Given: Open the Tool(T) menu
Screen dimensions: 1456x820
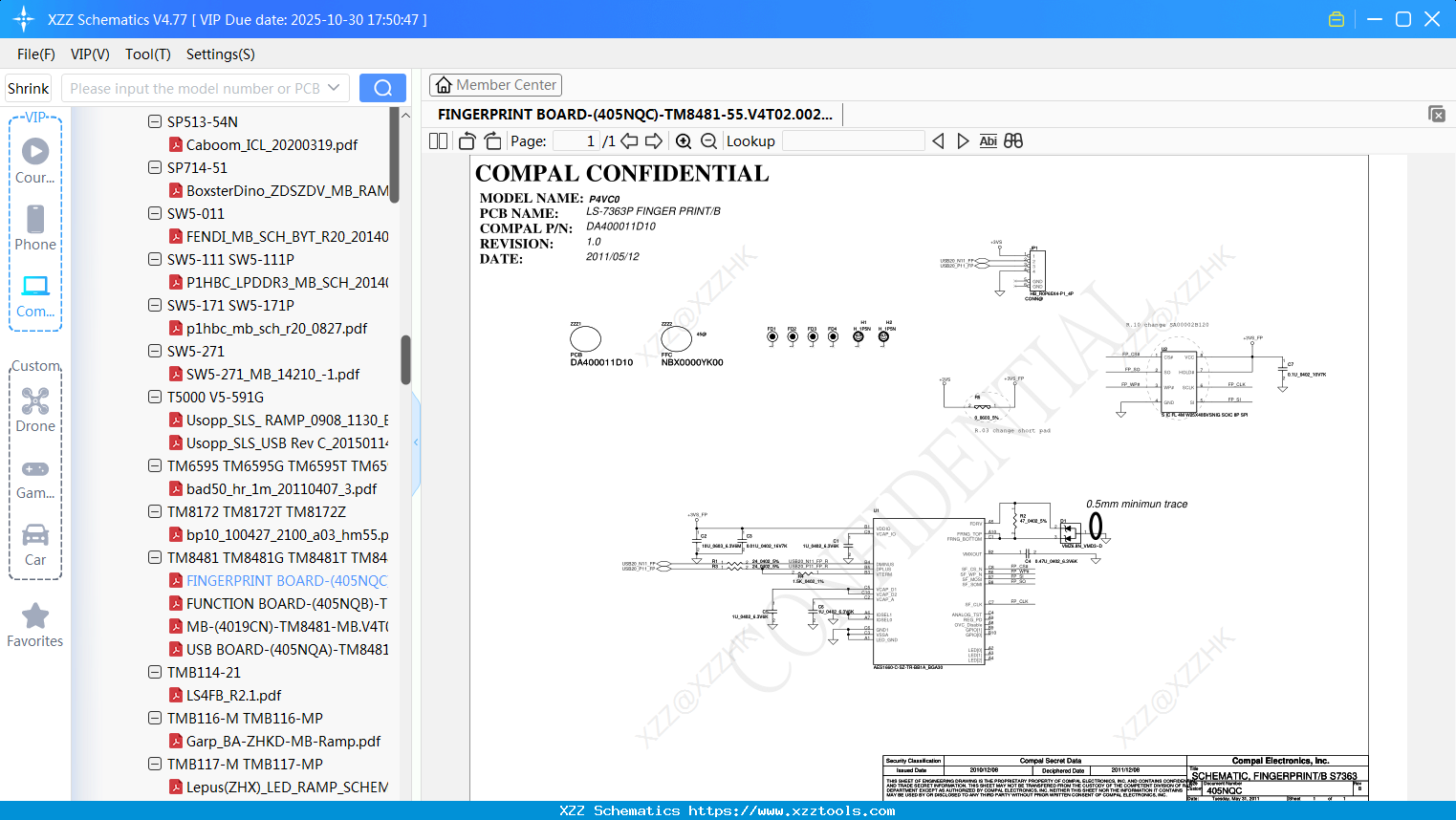Looking at the screenshot, I should [x=148, y=54].
